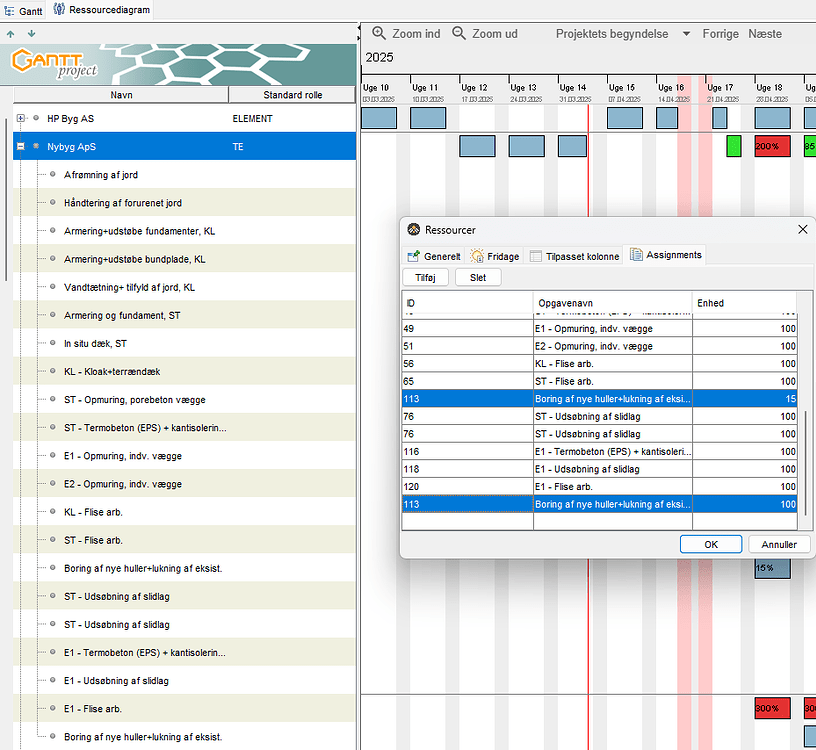This screenshot has width=816, height=750.
Task: Expand the HP Byg AS resource node
Action: (x=18, y=116)
